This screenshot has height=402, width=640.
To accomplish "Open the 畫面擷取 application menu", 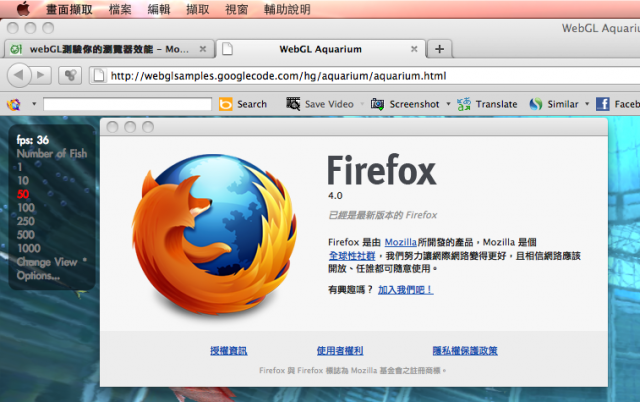I will (x=69, y=9).
